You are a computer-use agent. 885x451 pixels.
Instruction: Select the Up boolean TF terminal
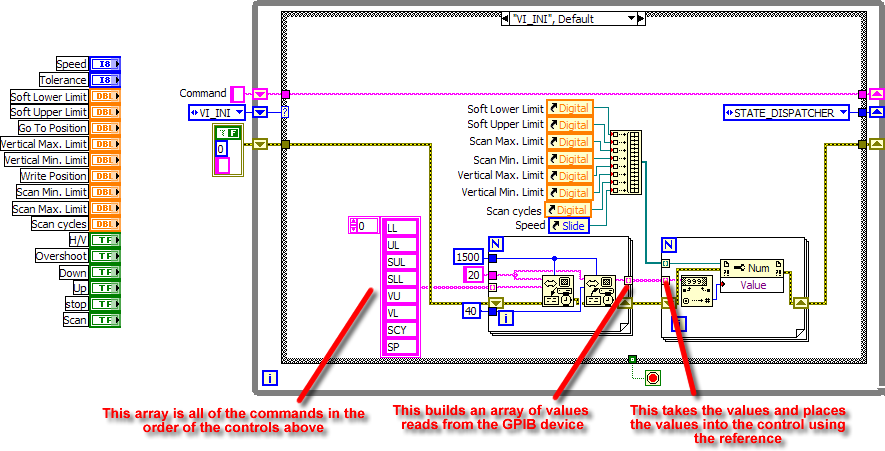(105, 288)
